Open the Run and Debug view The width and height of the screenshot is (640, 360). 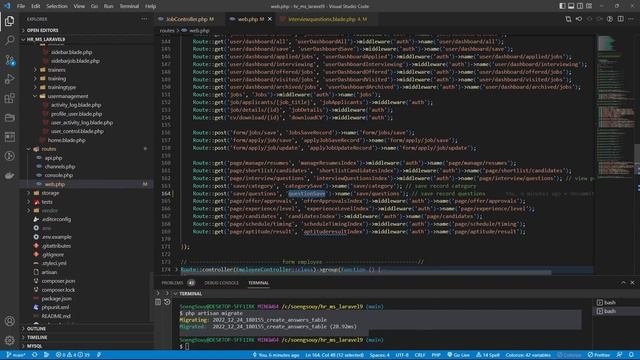click(9, 79)
